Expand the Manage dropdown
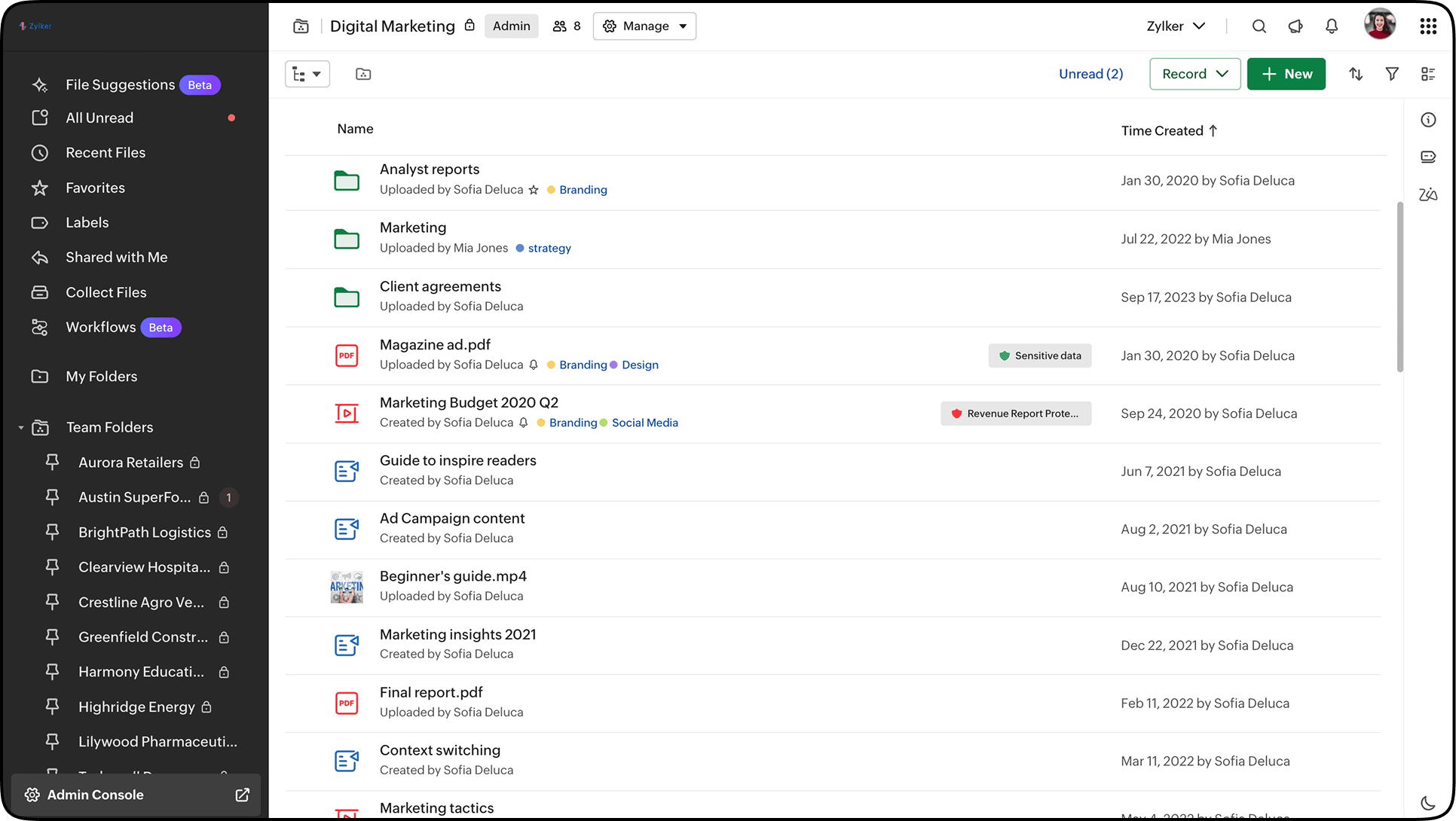The image size is (1456, 821). (644, 26)
